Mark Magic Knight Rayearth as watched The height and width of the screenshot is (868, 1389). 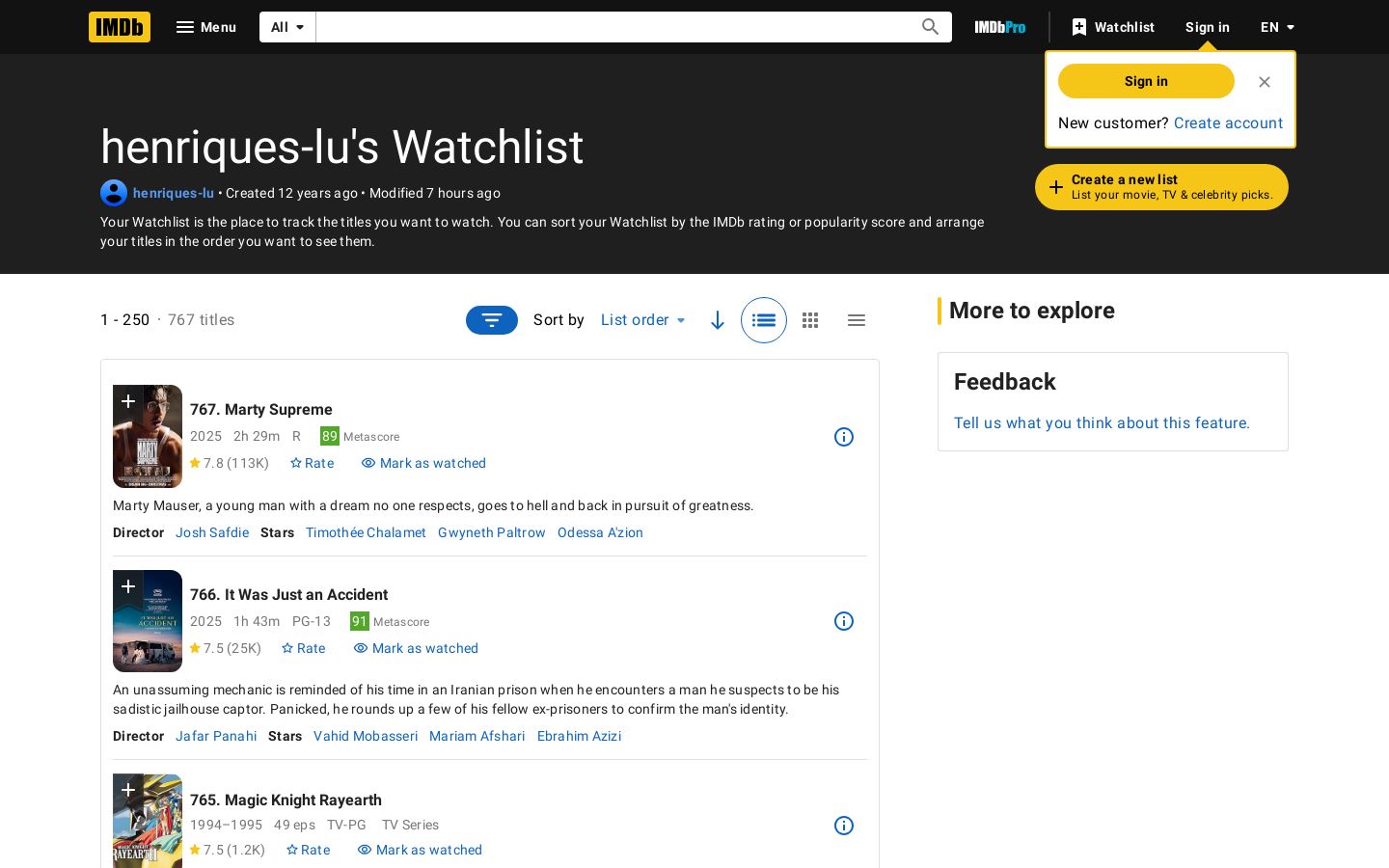420,850
